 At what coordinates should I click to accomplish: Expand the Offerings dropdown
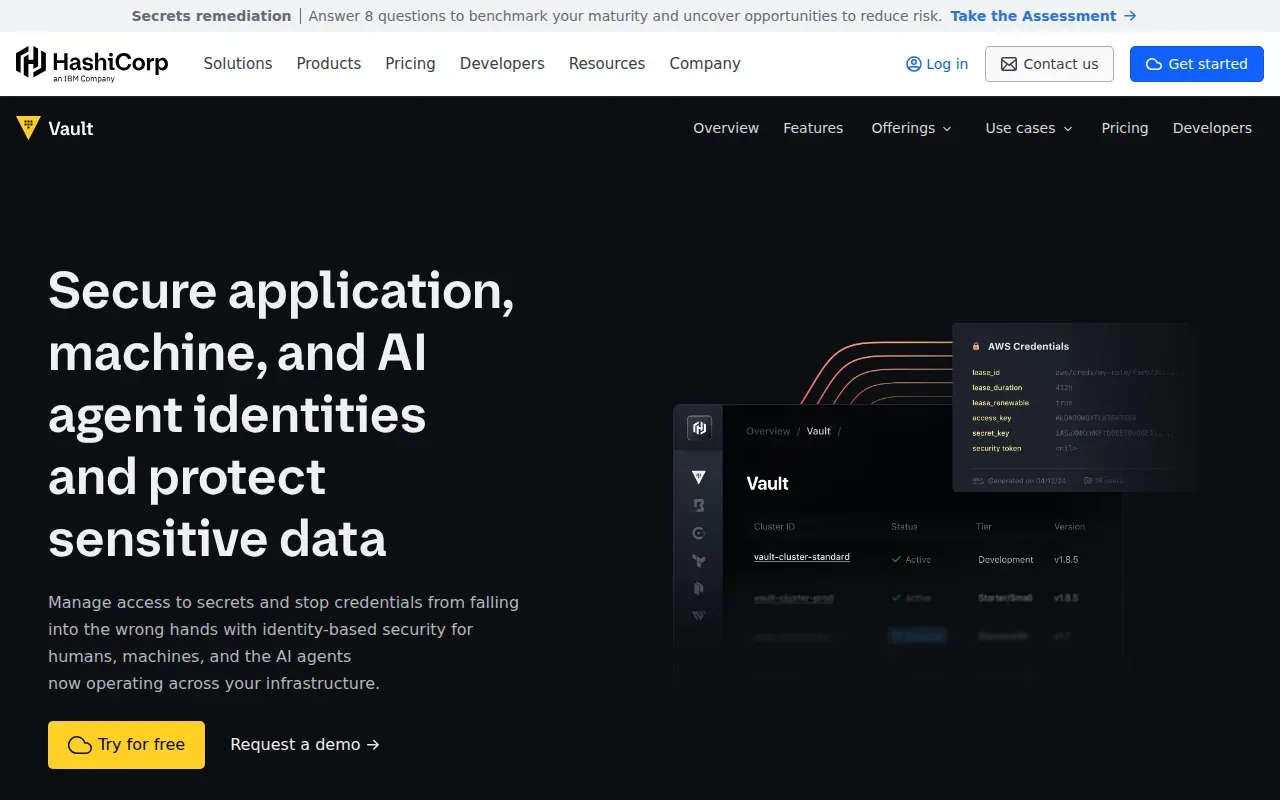pyautogui.click(x=911, y=128)
